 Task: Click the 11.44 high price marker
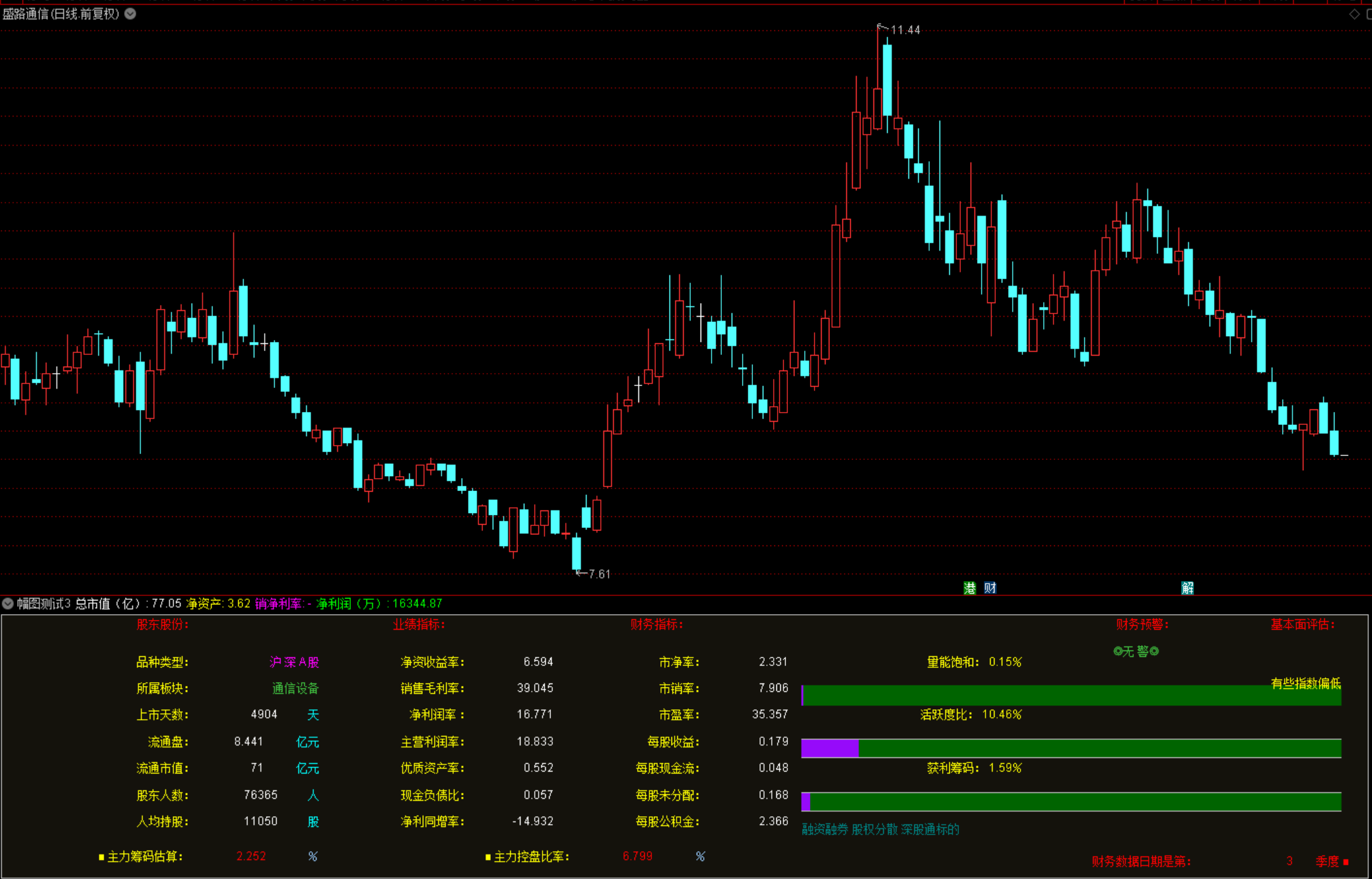click(x=905, y=30)
